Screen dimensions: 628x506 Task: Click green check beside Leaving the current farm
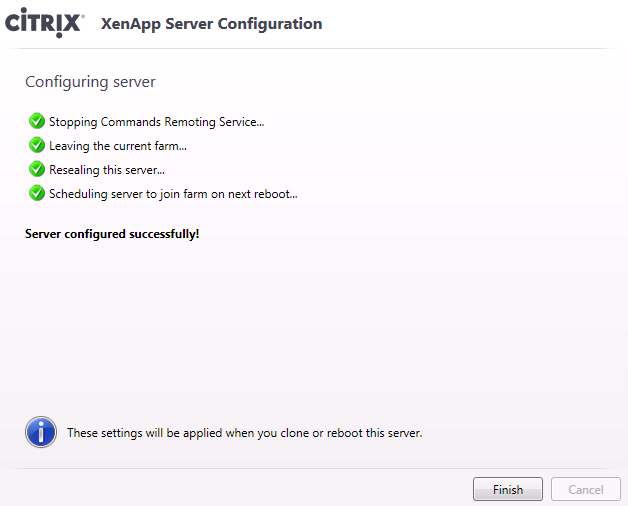(x=37, y=145)
